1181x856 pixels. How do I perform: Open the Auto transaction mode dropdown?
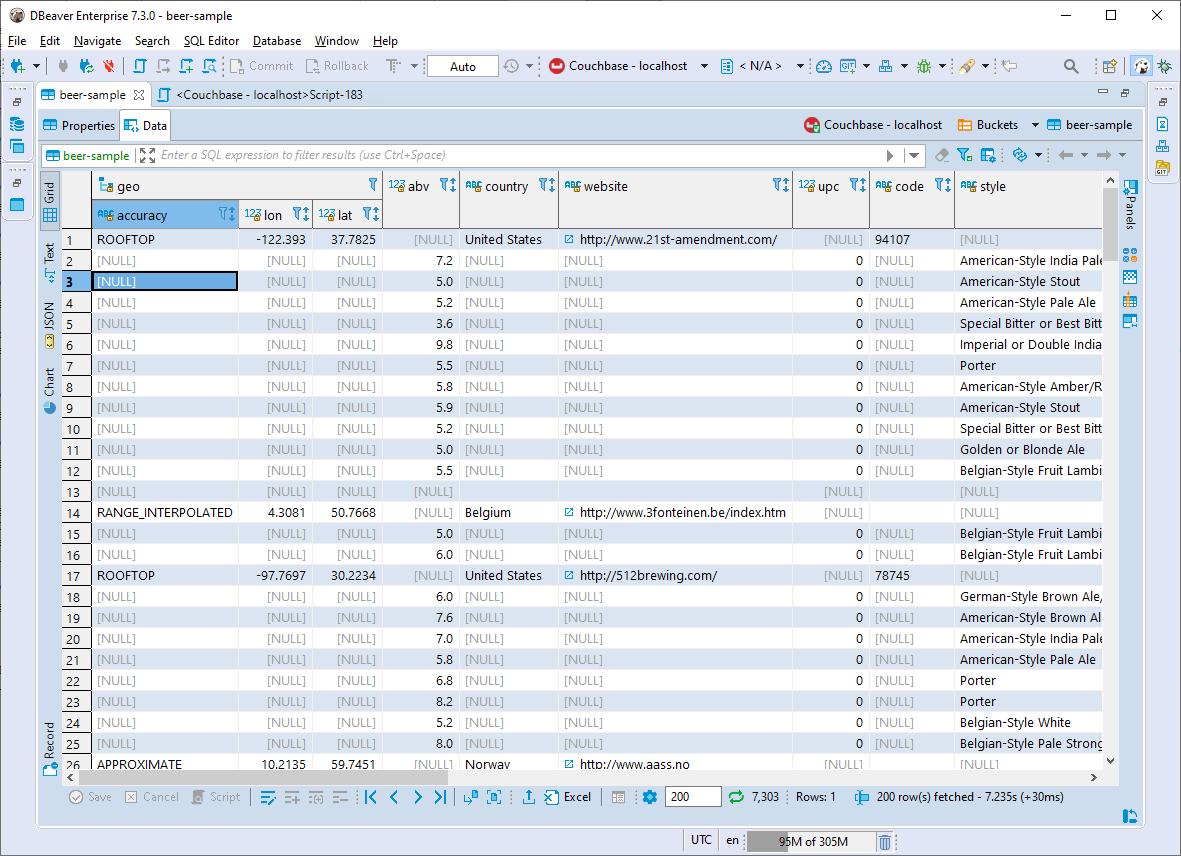tap(463, 66)
